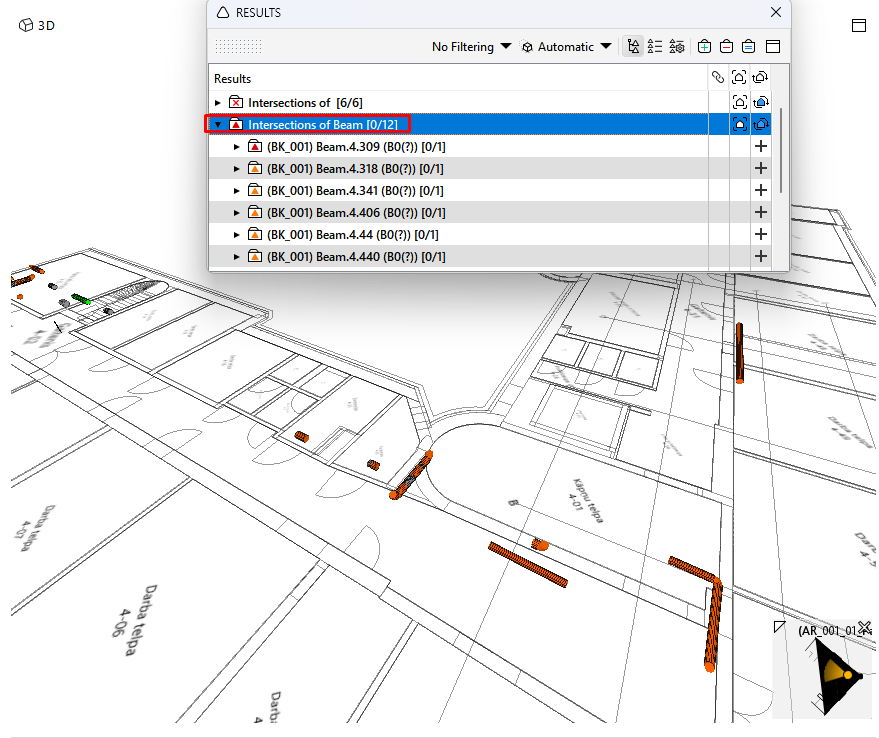The image size is (879, 738).
Task: Click the Results panel scrollbar
Action: [780, 150]
